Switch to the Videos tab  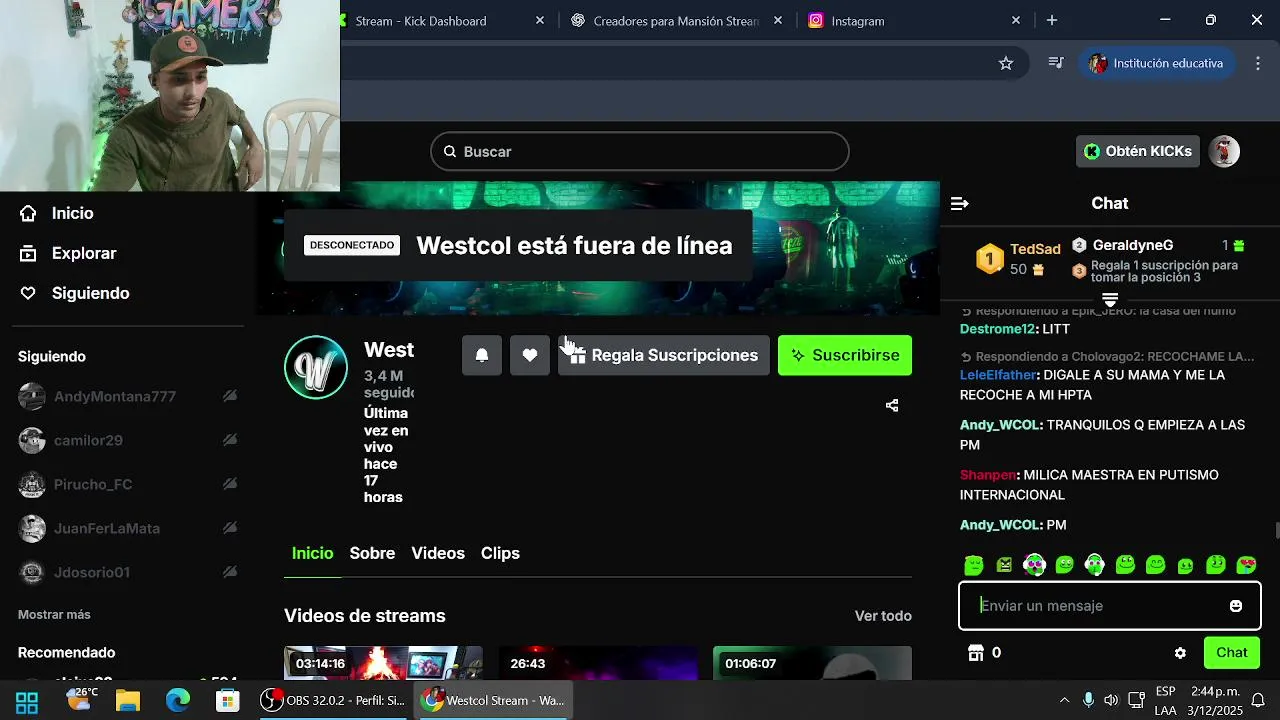(438, 553)
